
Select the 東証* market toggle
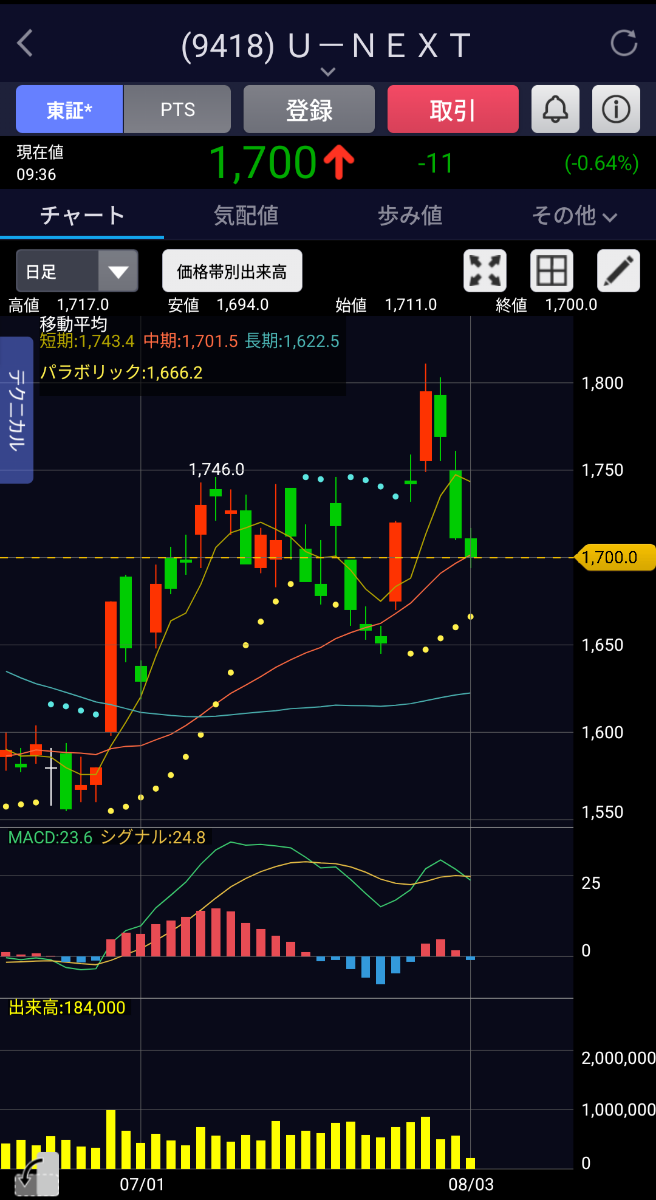pos(69,109)
